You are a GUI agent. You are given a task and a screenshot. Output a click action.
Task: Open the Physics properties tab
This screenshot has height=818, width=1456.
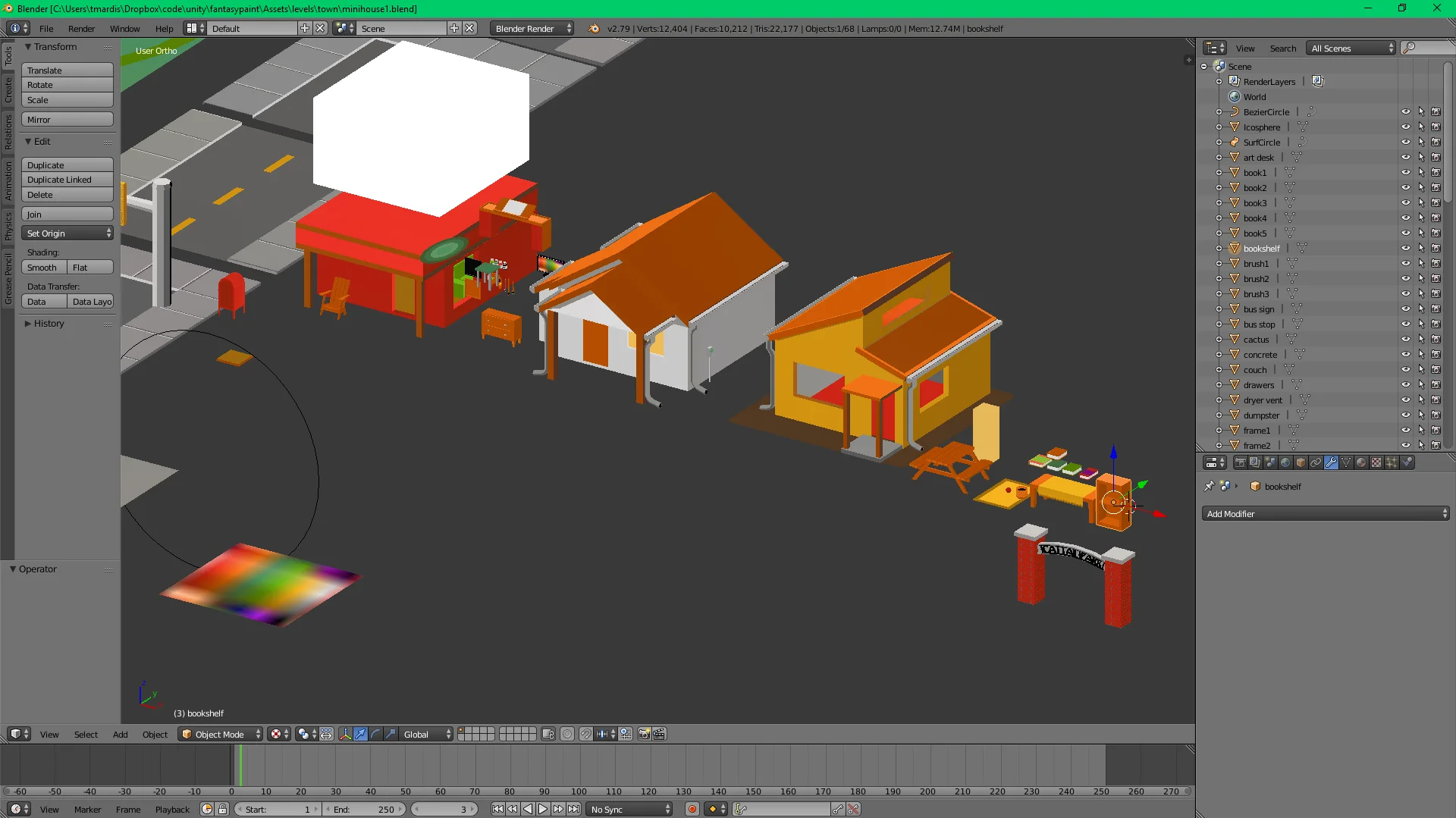click(x=1407, y=462)
